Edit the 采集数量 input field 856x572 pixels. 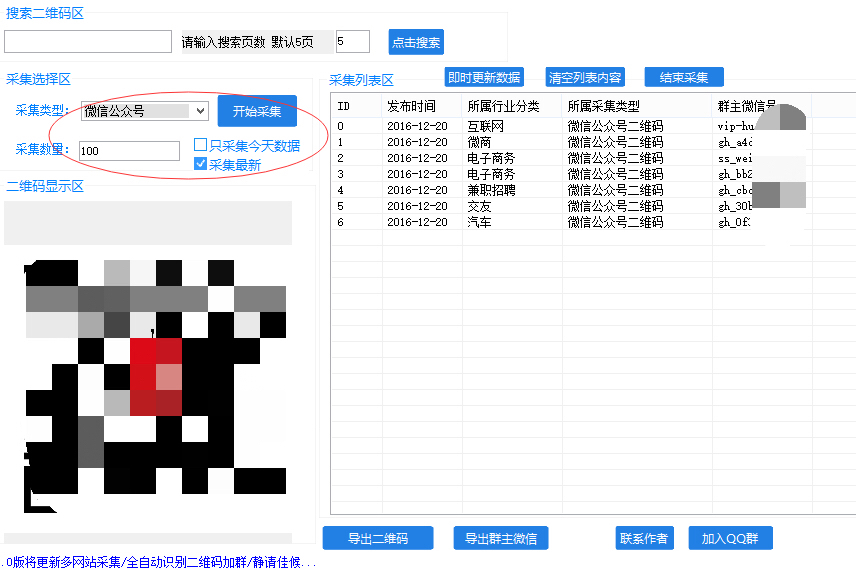129,151
